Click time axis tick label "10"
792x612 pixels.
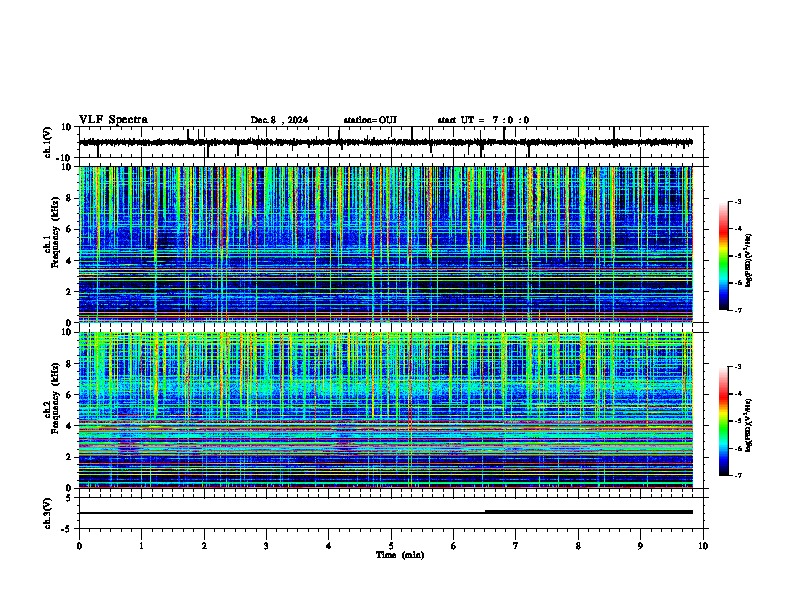click(x=703, y=546)
